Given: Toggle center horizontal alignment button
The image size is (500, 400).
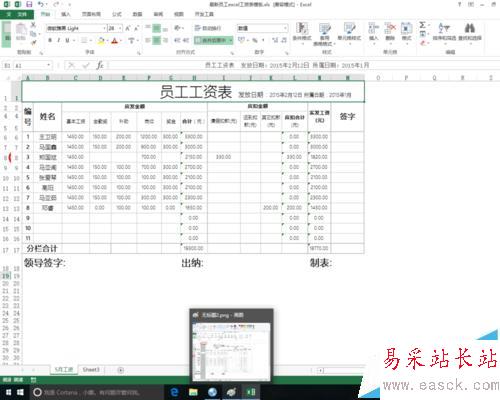Looking at the screenshot, I should [157, 40].
